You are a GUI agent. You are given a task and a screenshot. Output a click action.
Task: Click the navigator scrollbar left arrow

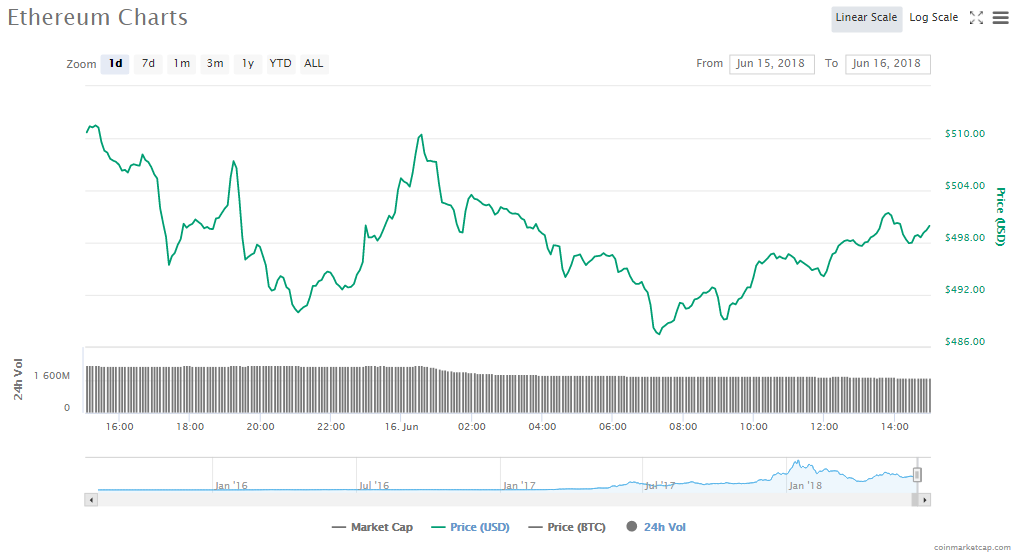click(91, 499)
